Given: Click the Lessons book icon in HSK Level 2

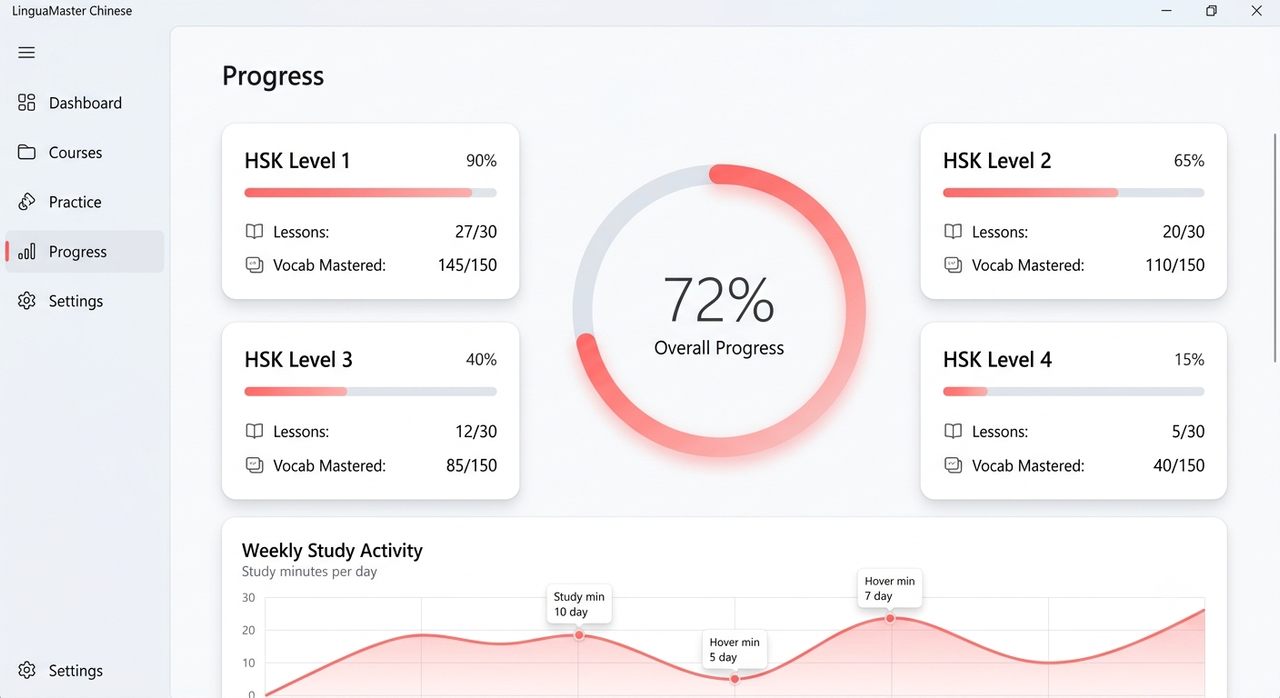Looking at the screenshot, I should [953, 231].
